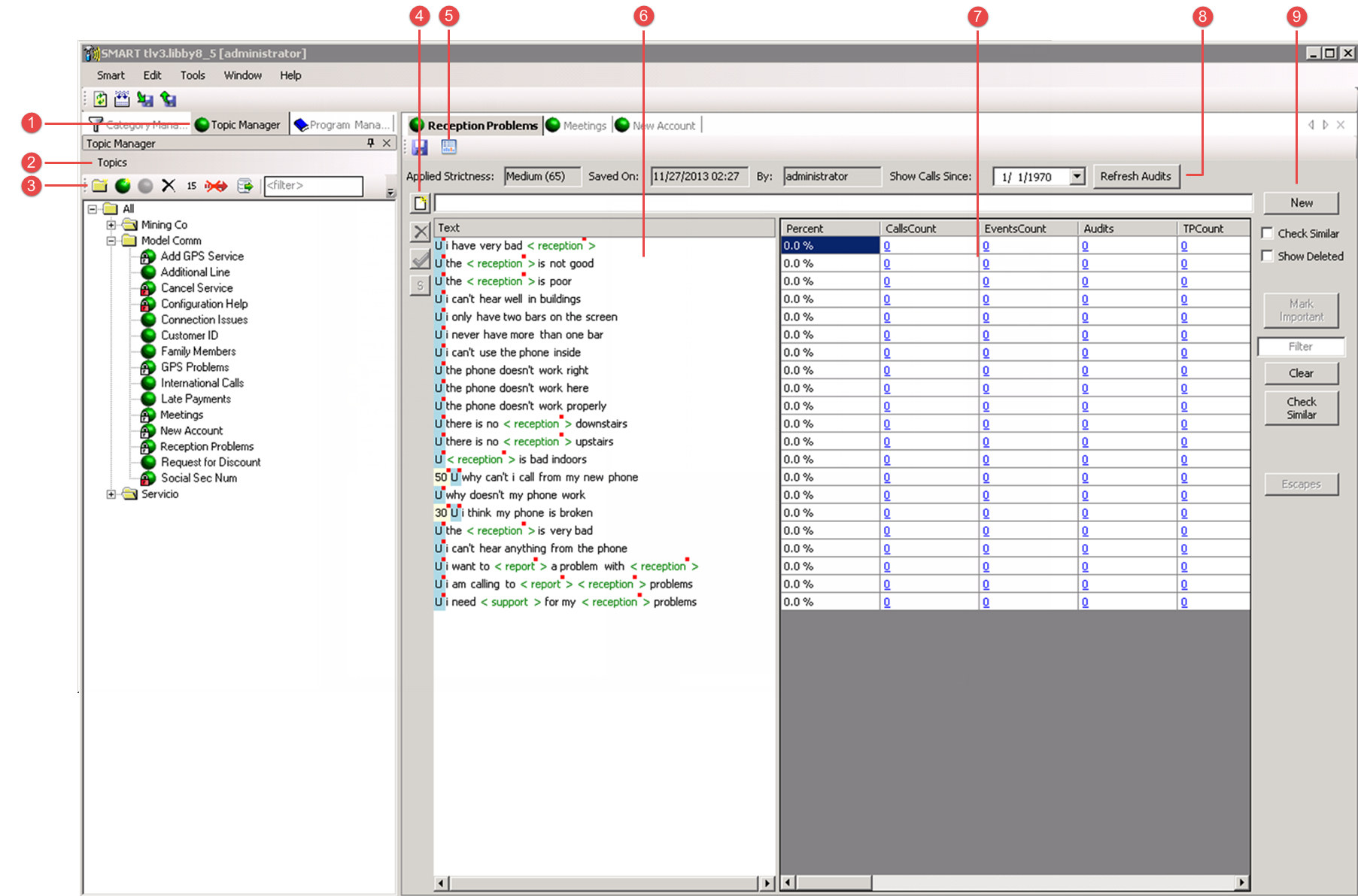This screenshot has height=896, width=1358.
Task: Pin the Topic Manager panel
Action: pyautogui.click(x=371, y=143)
